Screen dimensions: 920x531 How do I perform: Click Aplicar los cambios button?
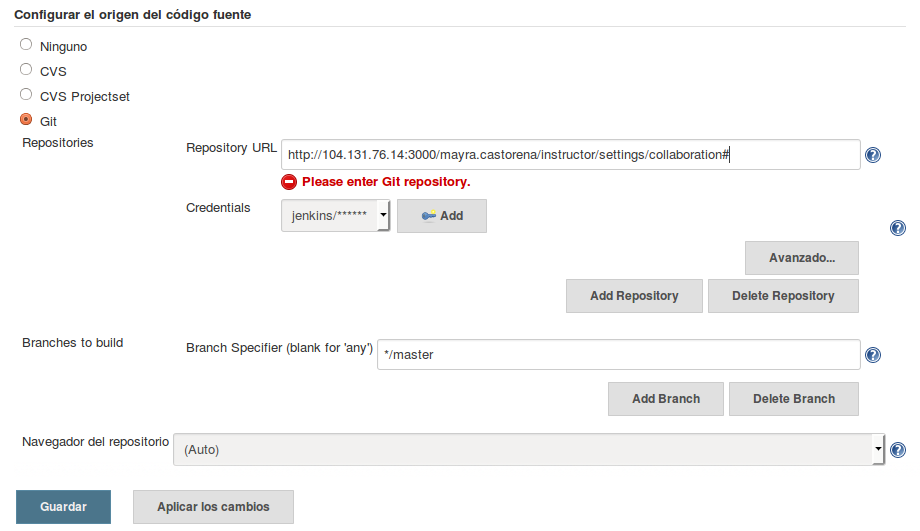(x=213, y=507)
